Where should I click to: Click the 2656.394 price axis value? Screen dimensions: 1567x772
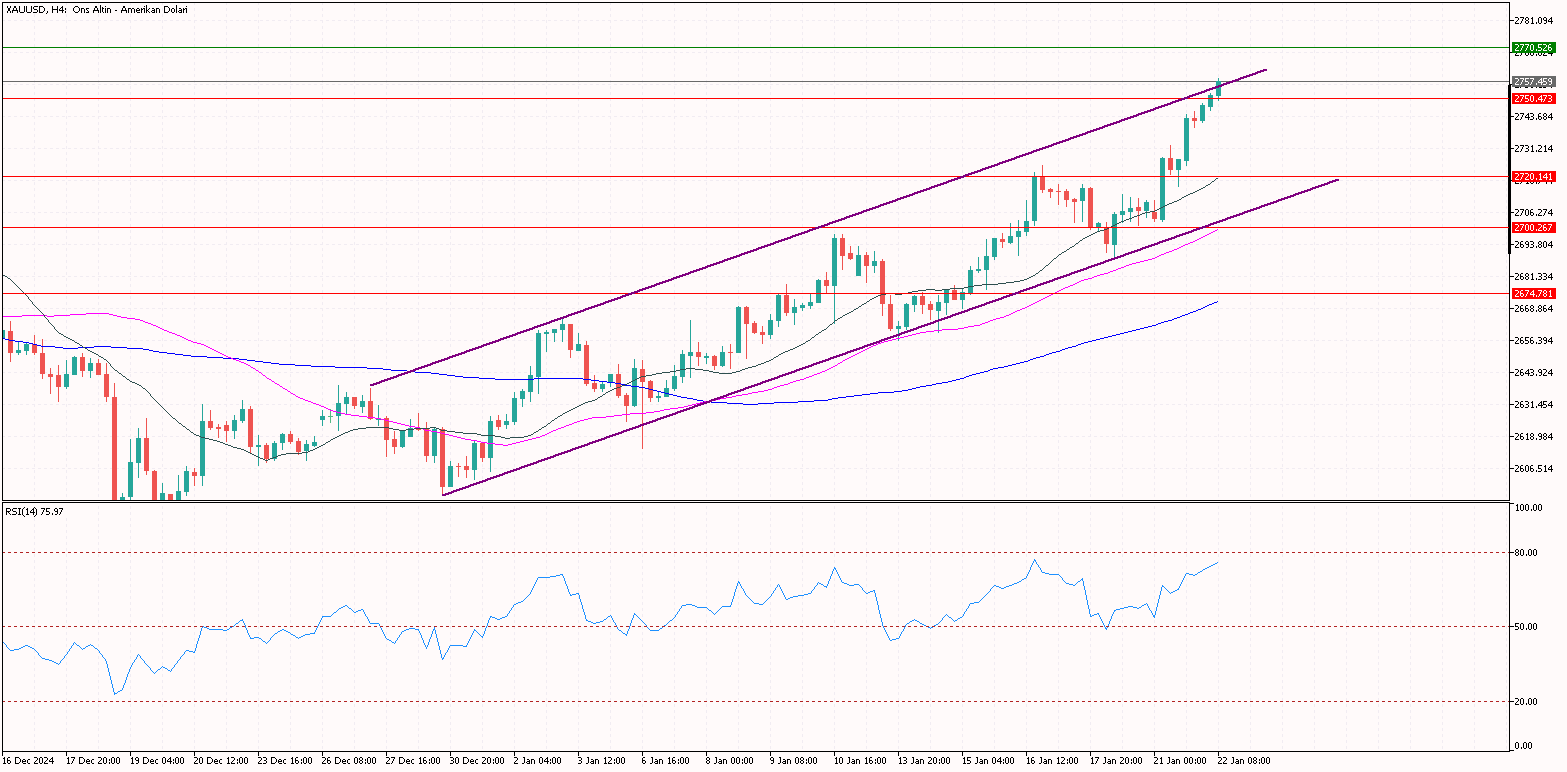(x=1533, y=340)
